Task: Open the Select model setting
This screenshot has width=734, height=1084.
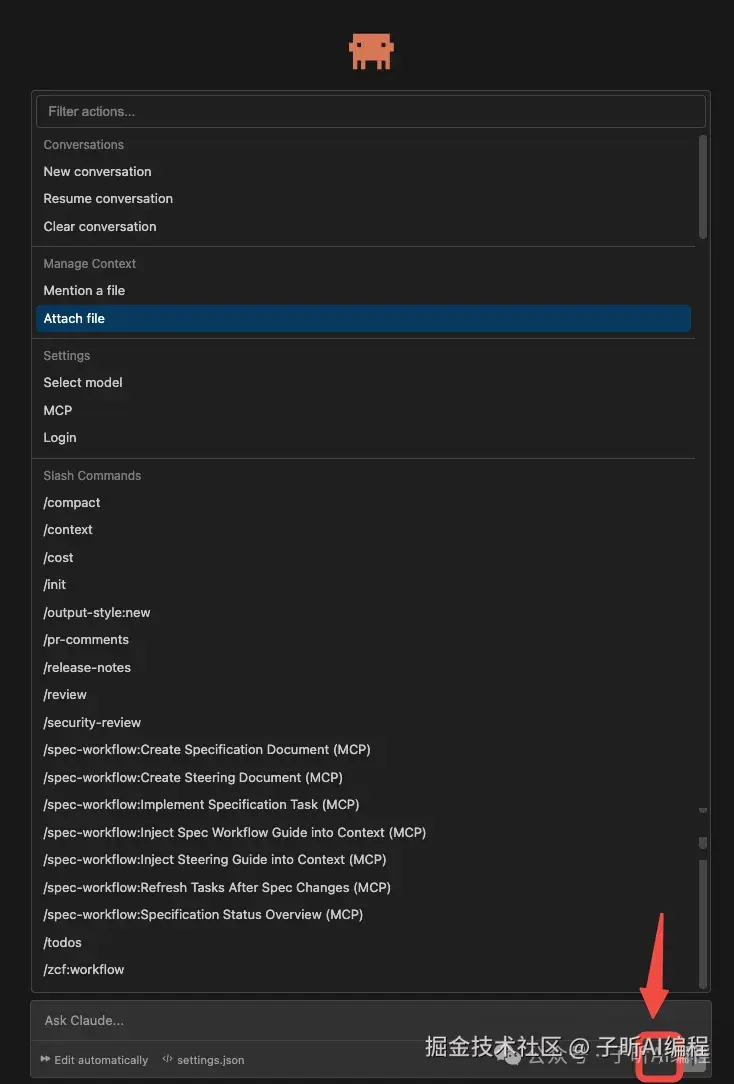Action: point(83,383)
